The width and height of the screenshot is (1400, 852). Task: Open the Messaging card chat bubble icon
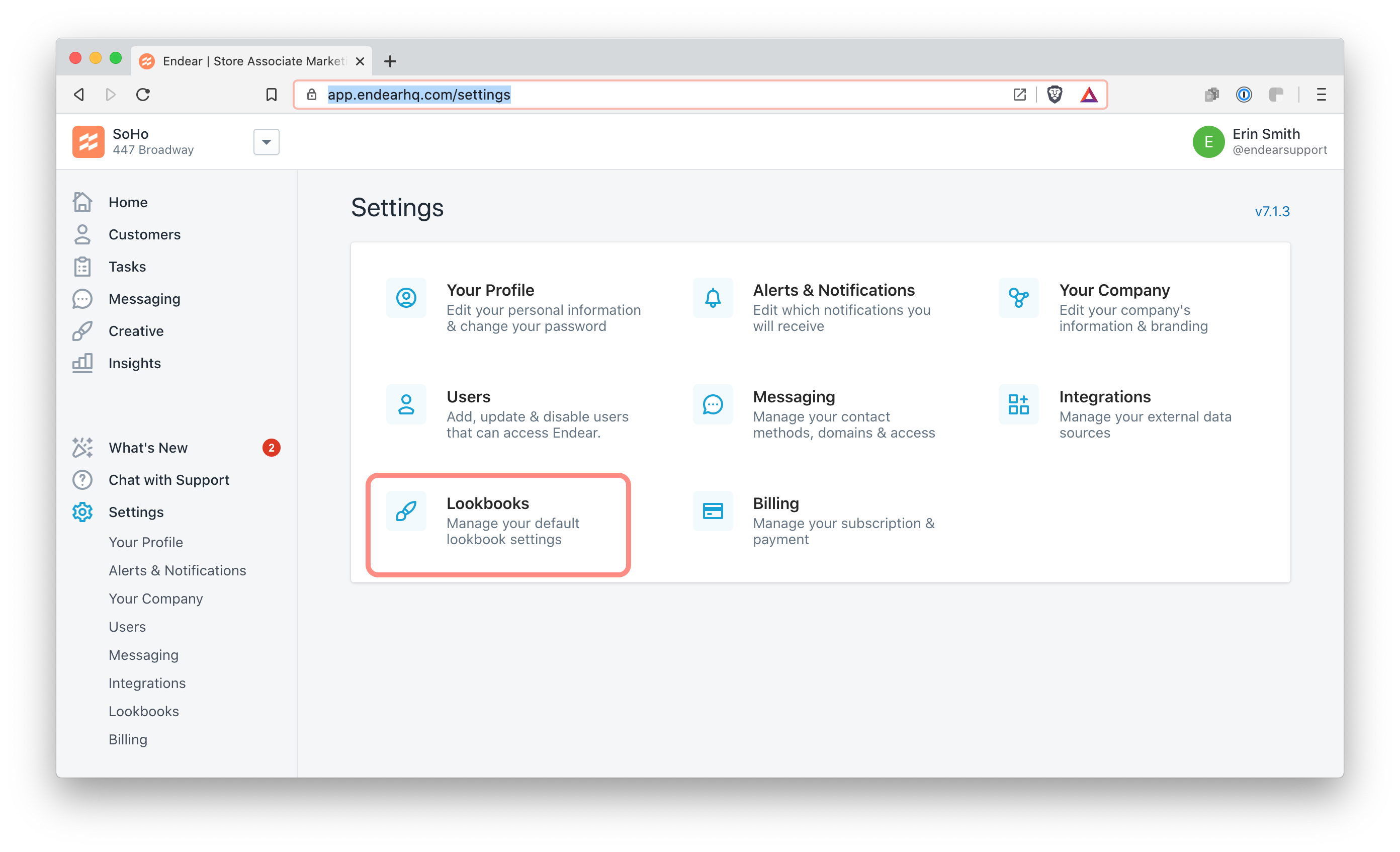[x=713, y=404]
